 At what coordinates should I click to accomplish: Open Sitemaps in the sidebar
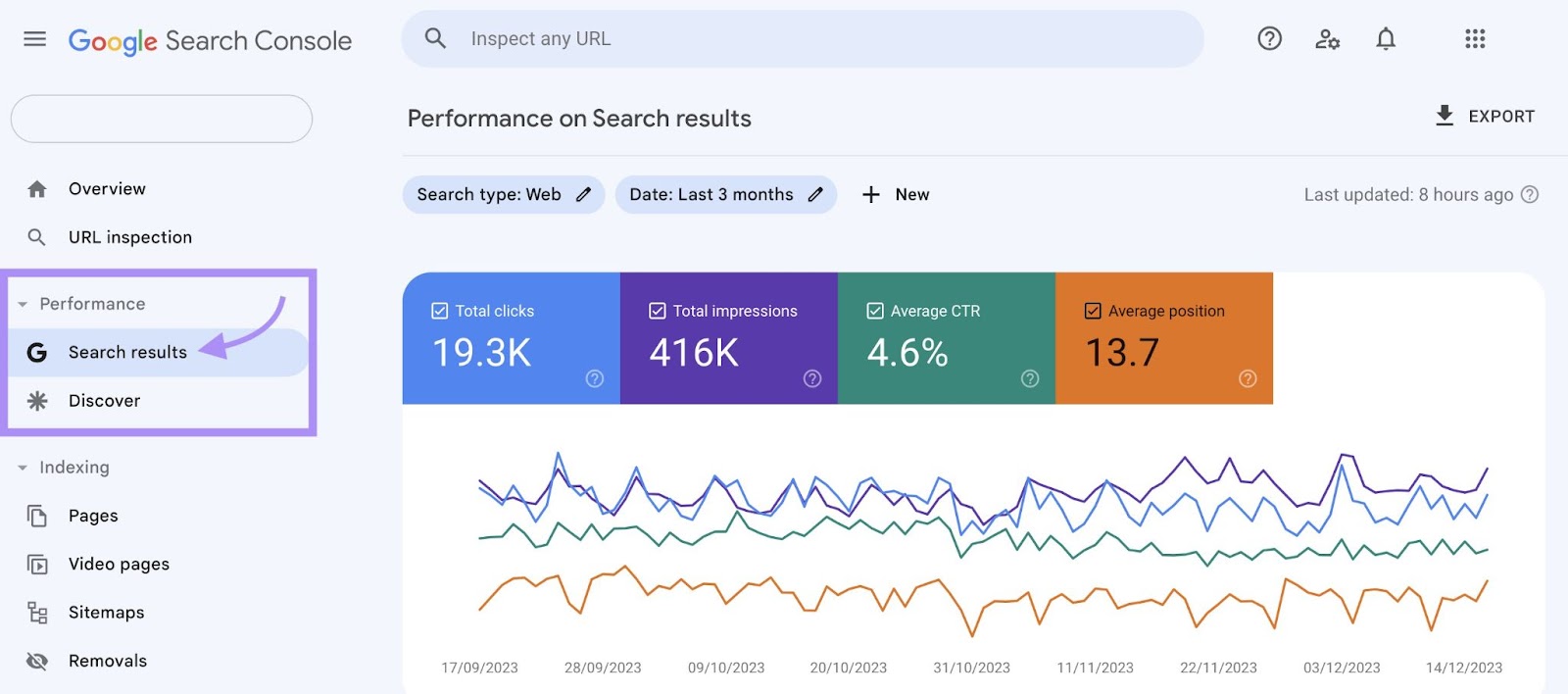click(106, 613)
